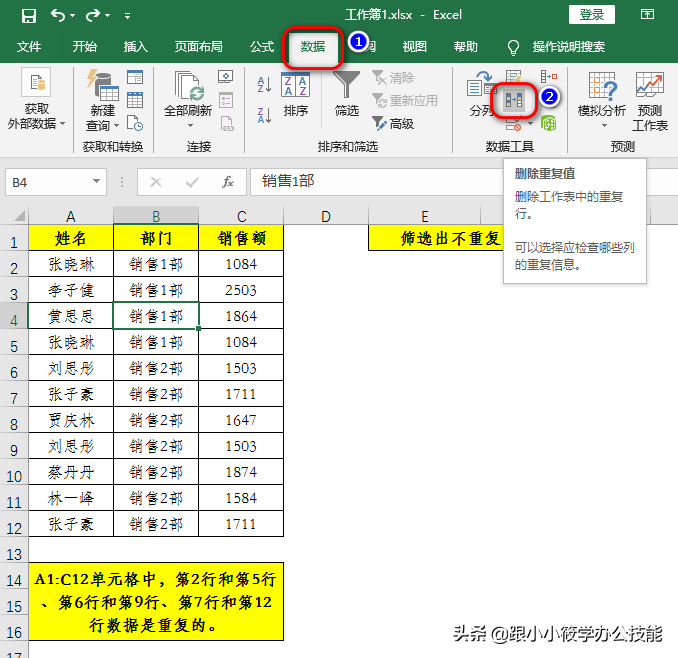The height and width of the screenshot is (658, 678).
Task: Sort ascending with the A to Z icon
Action: click(x=264, y=84)
